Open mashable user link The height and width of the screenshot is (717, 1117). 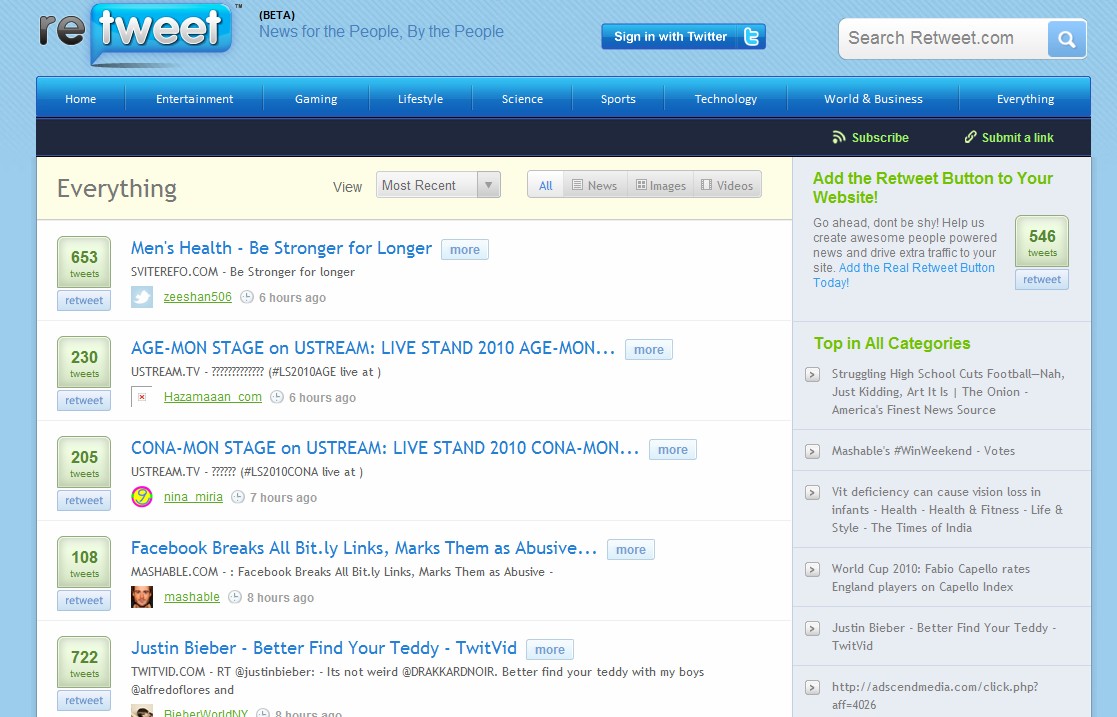click(192, 597)
